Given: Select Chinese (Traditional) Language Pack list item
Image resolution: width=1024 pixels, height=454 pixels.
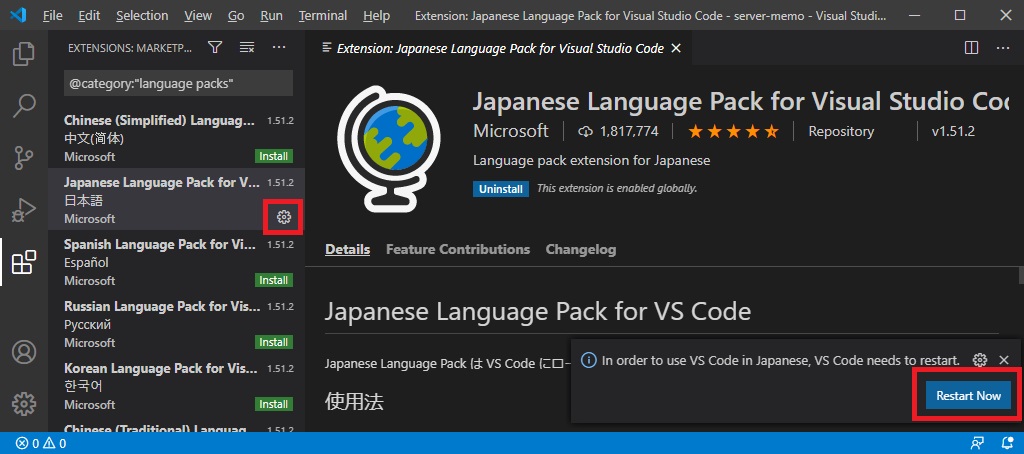Looking at the screenshot, I should coord(176,426).
